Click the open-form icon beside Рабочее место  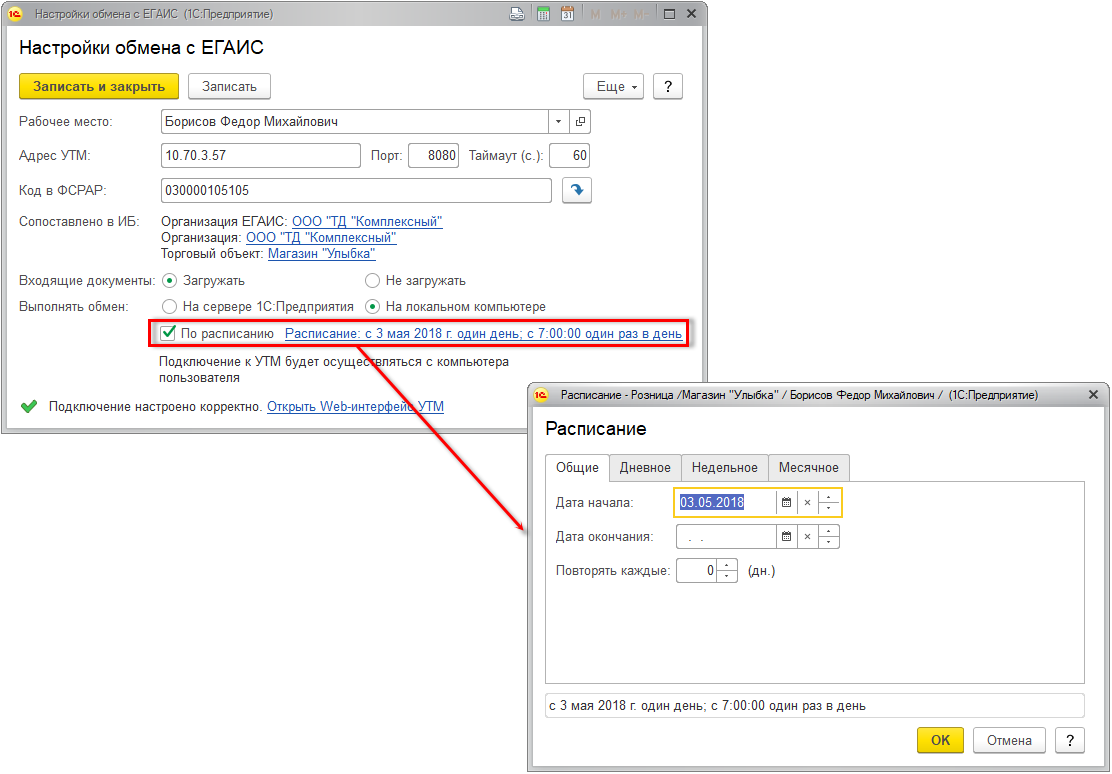(x=580, y=121)
